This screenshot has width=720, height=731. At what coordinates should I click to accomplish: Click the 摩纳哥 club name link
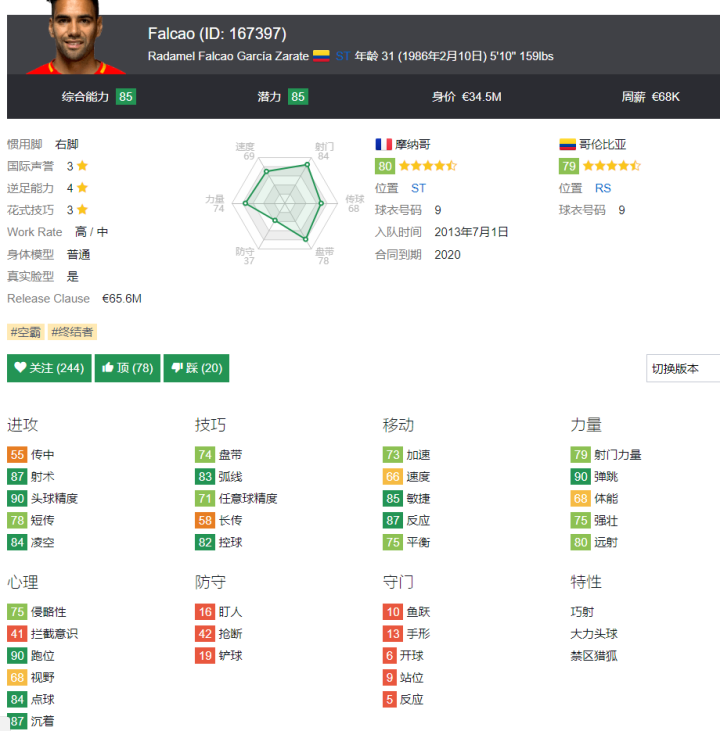[x=413, y=144]
